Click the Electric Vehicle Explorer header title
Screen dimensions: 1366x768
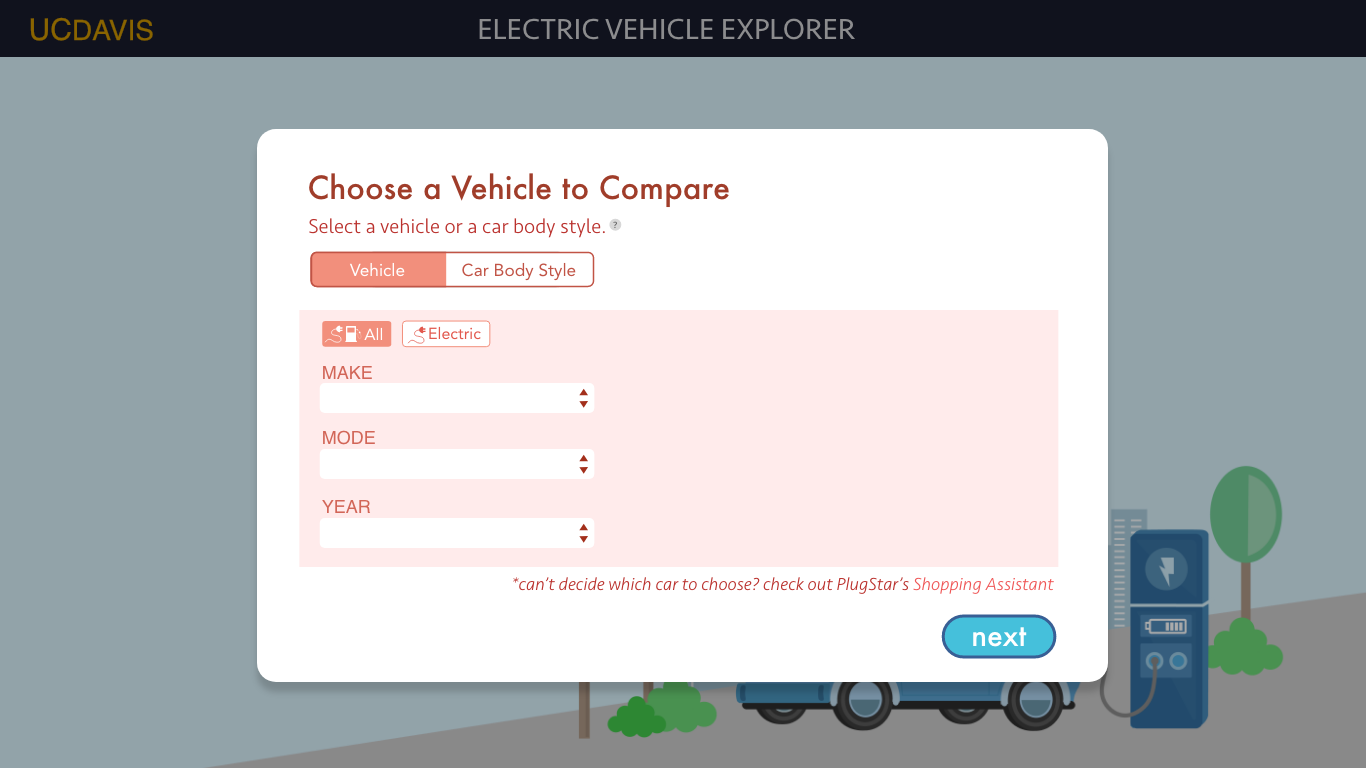tap(666, 30)
